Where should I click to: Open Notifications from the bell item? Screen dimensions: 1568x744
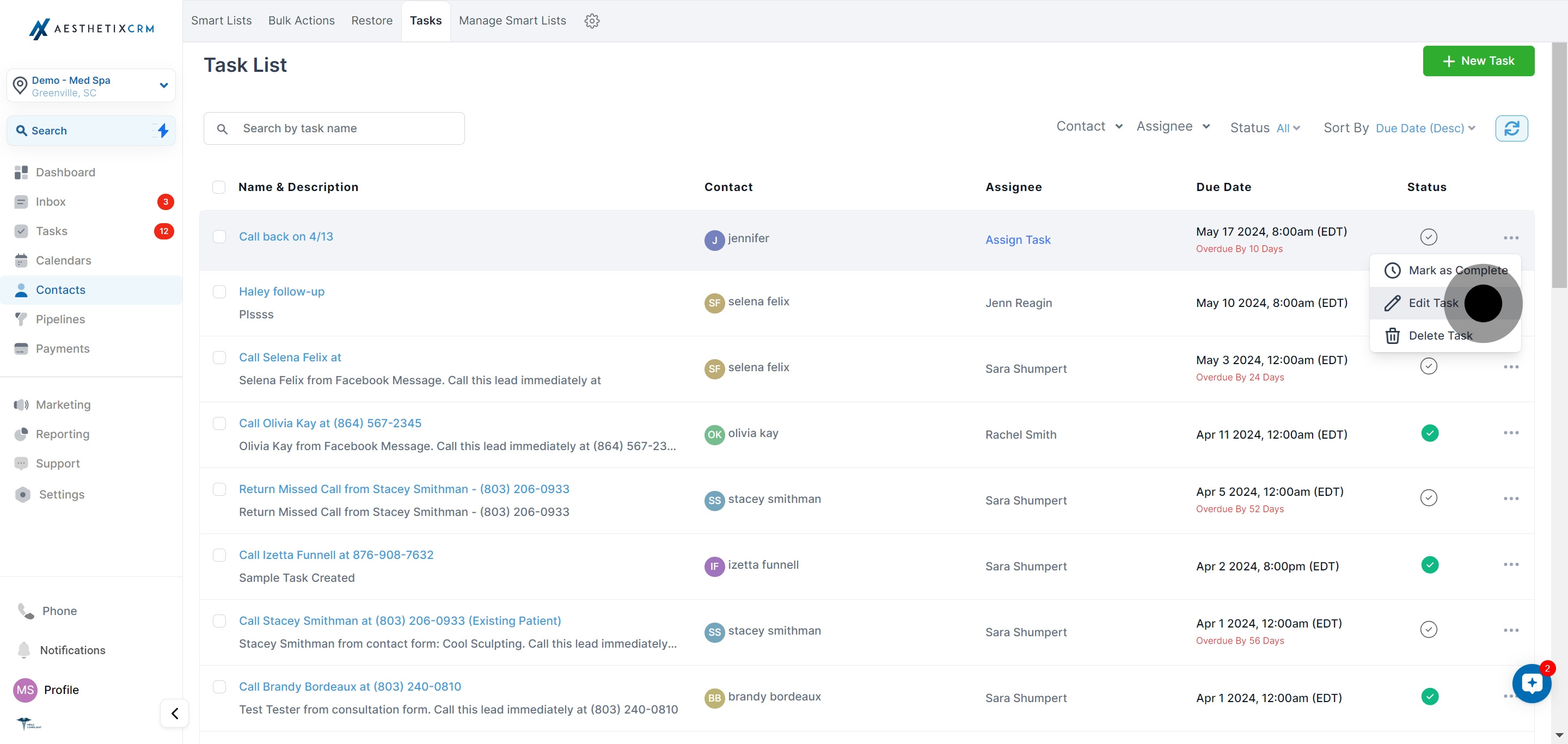point(72,650)
